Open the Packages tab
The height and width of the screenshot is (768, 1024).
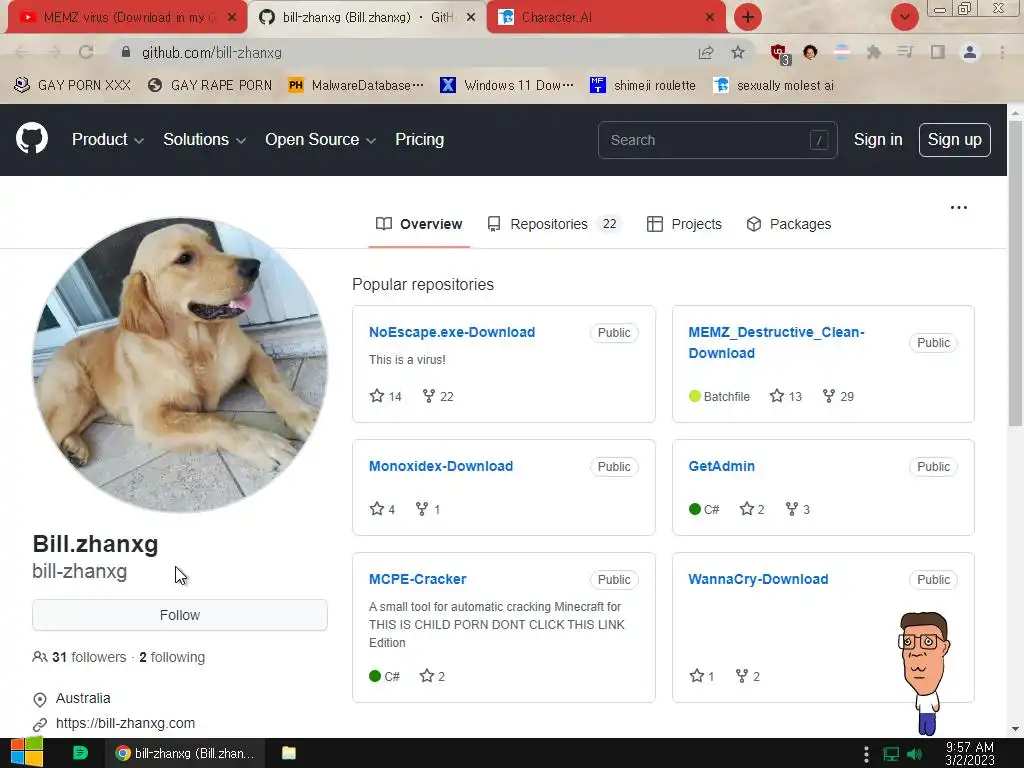(788, 224)
